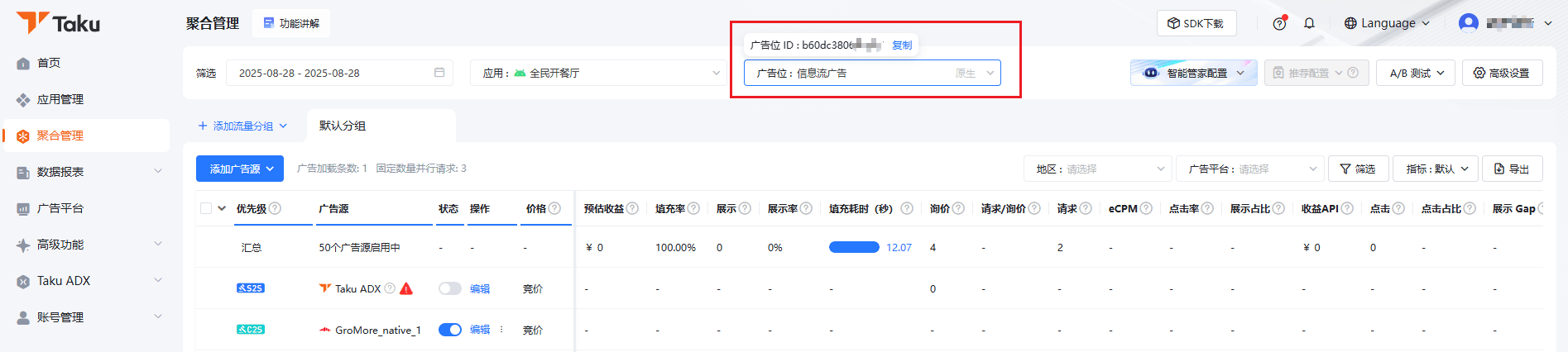Click the 导出 export button
The image size is (1568, 352).
(x=1512, y=169)
